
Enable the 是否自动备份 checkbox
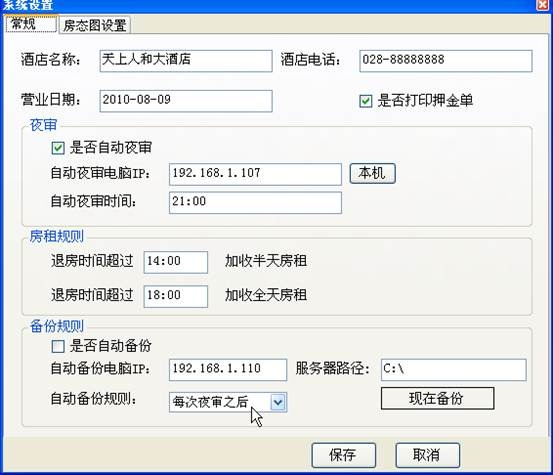coord(58,346)
